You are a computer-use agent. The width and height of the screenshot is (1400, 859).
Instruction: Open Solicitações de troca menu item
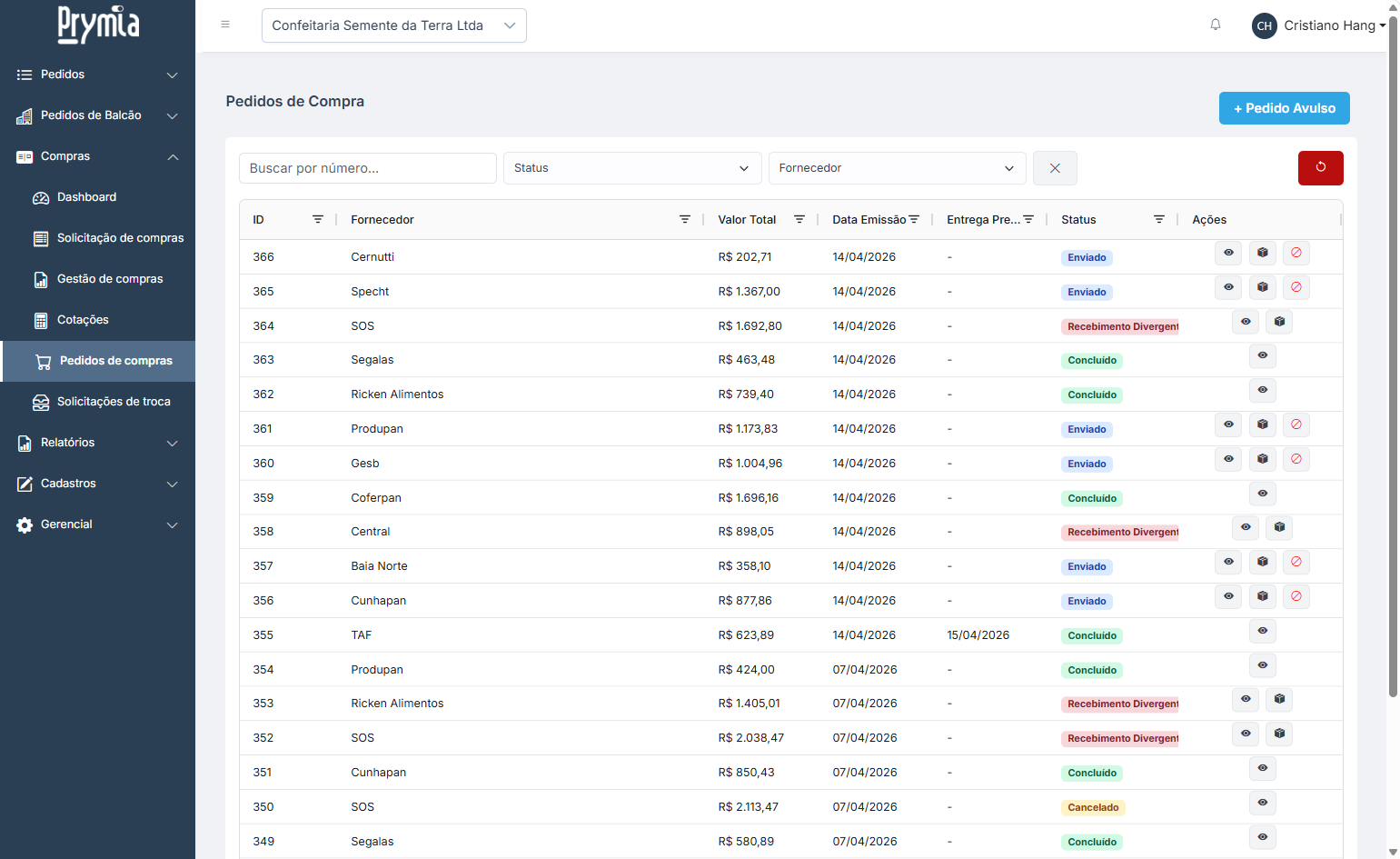coord(114,402)
